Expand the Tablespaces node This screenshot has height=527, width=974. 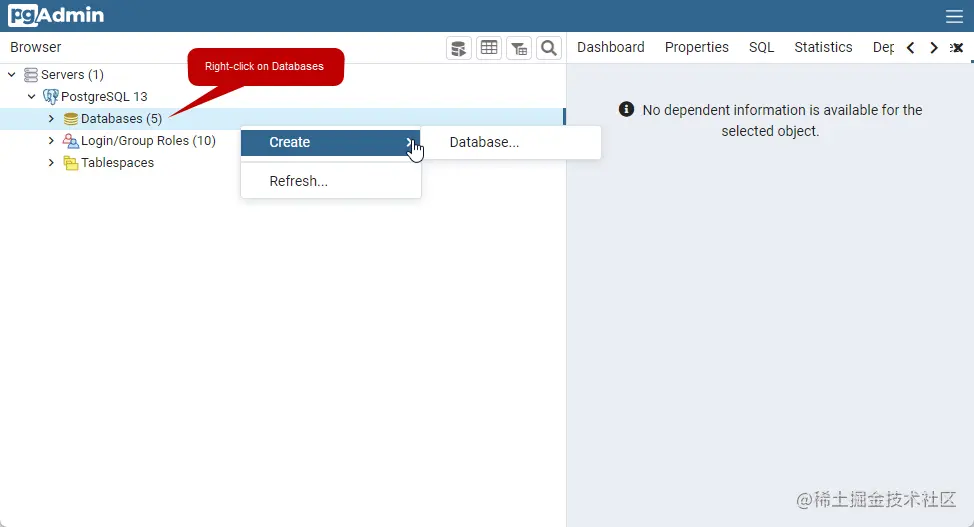[x=51, y=163]
